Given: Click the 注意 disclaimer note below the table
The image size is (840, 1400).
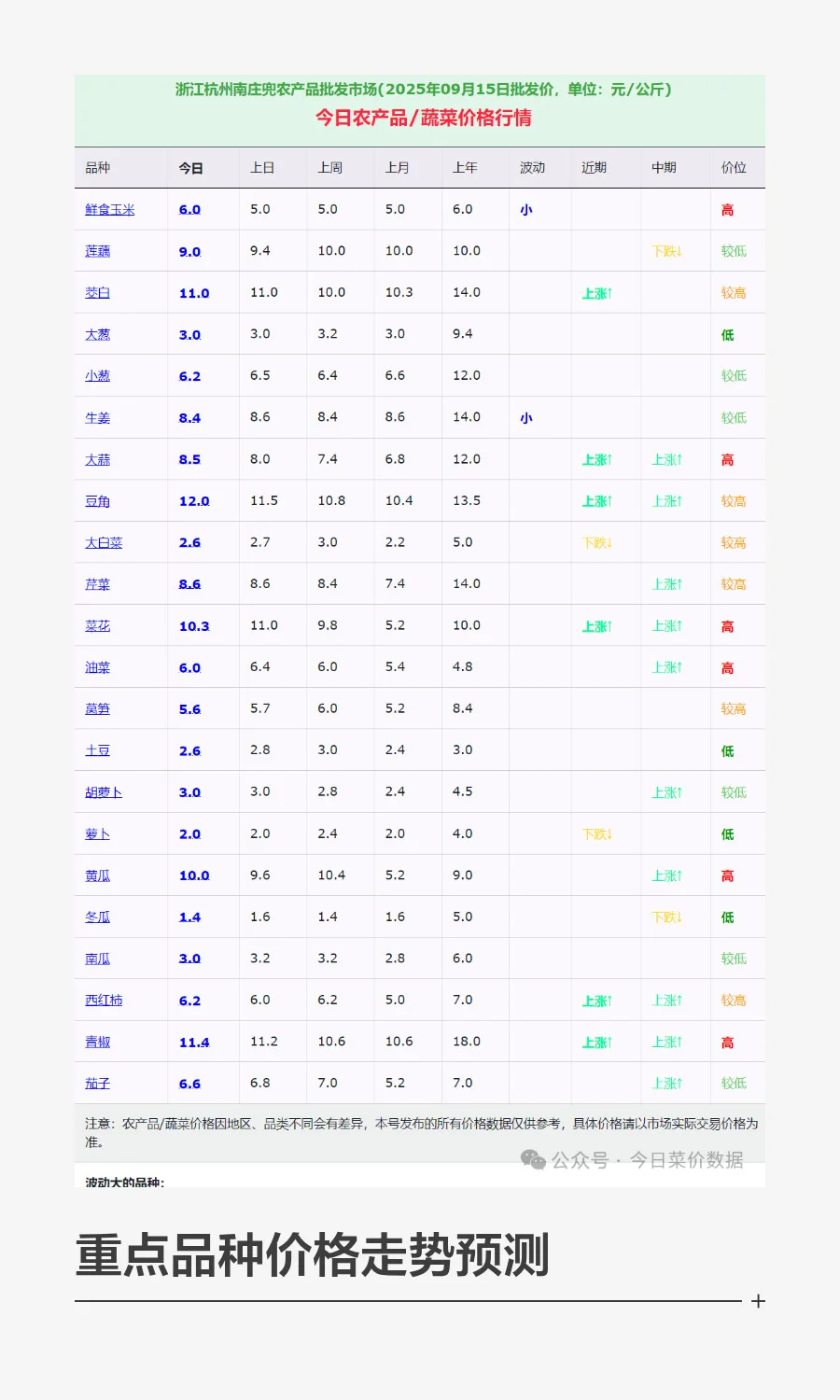Looking at the screenshot, I should [x=421, y=1132].
